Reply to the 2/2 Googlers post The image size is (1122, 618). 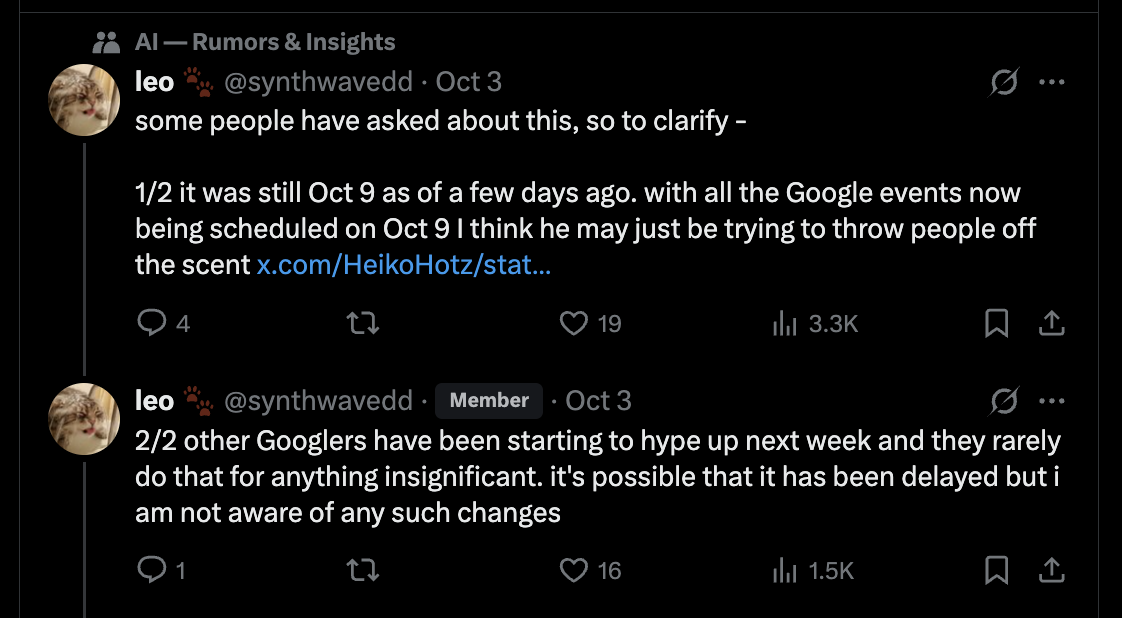tap(150, 570)
